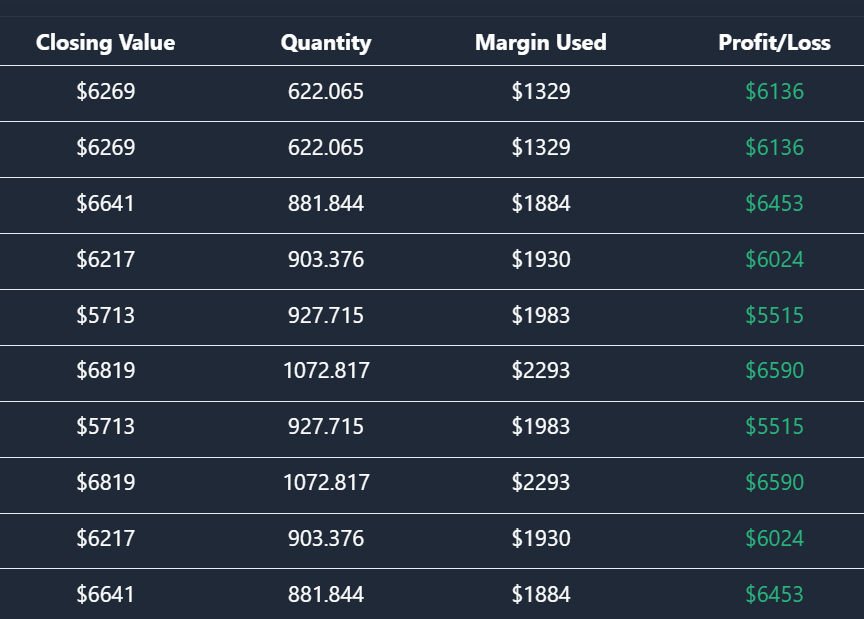
Task: Click the second $1983 margin used cell
Action: 541,427
